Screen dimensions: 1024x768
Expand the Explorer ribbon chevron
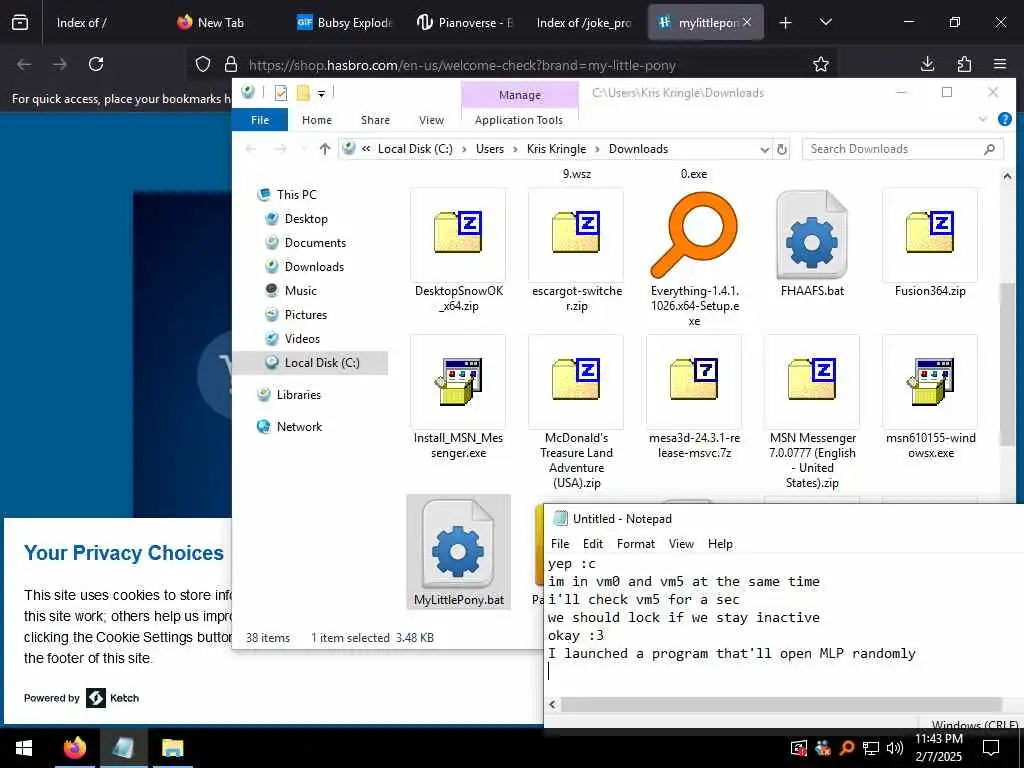(983, 119)
